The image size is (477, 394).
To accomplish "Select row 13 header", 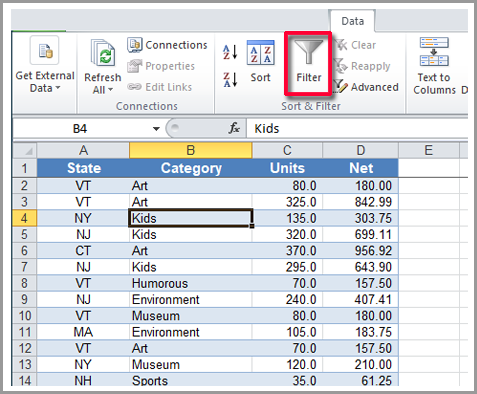I will point(24,365).
